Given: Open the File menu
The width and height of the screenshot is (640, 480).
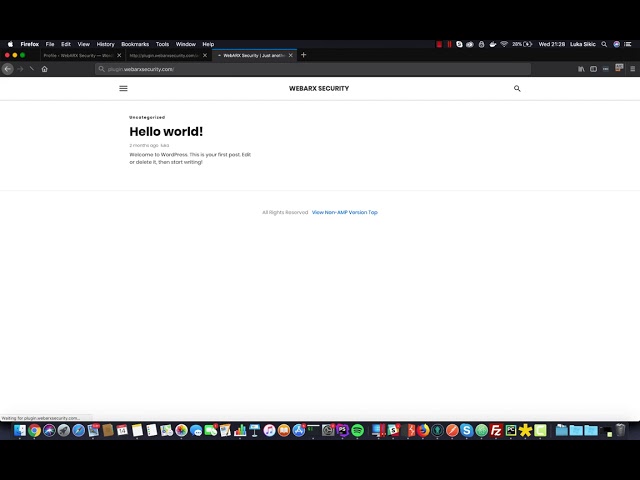Looking at the screenshot, I should pyautogui.click(x=50, y=44).
